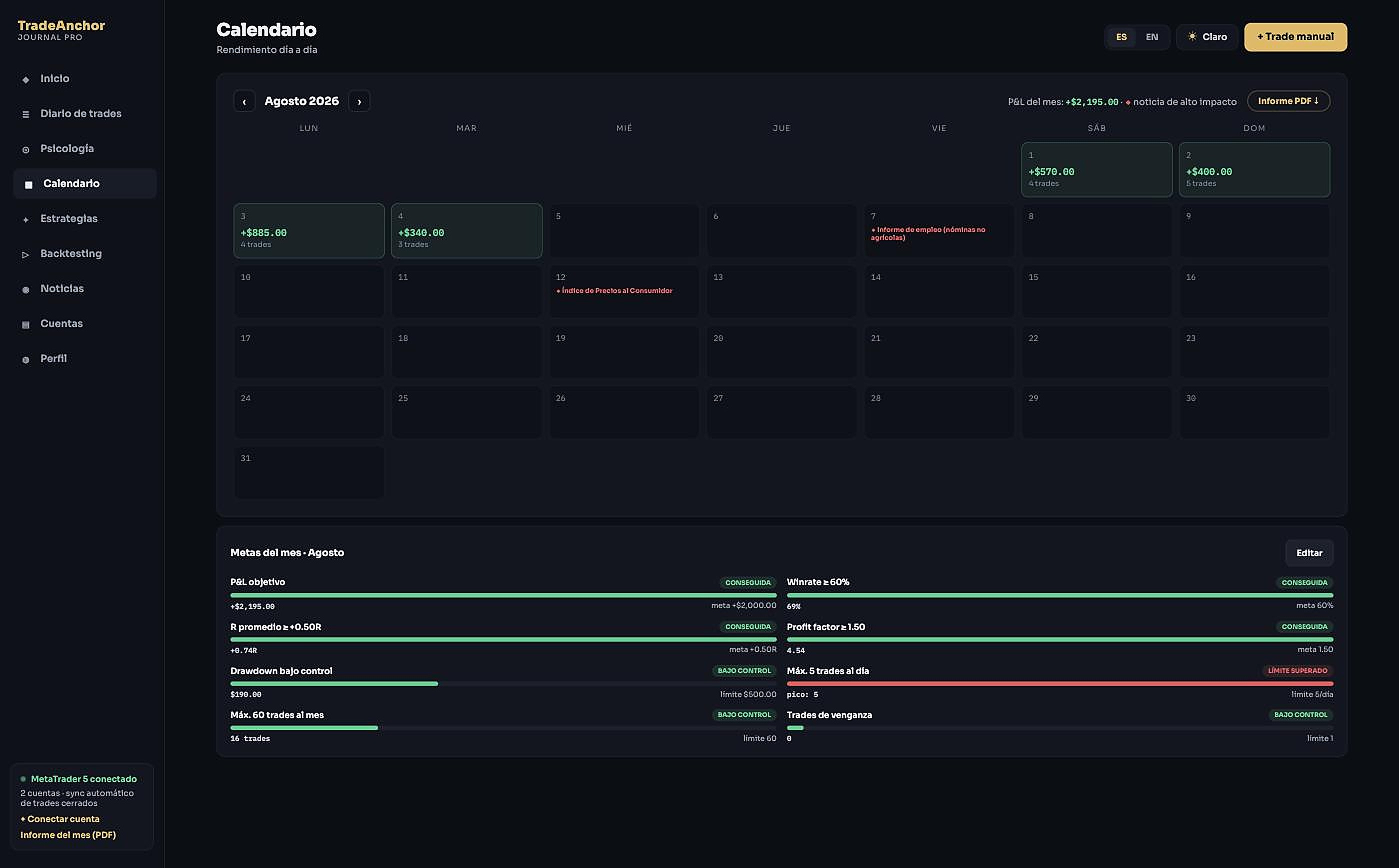Click the Drawdown bajo control progress bar
This screenshot has height=868, width=1399.
503,683
